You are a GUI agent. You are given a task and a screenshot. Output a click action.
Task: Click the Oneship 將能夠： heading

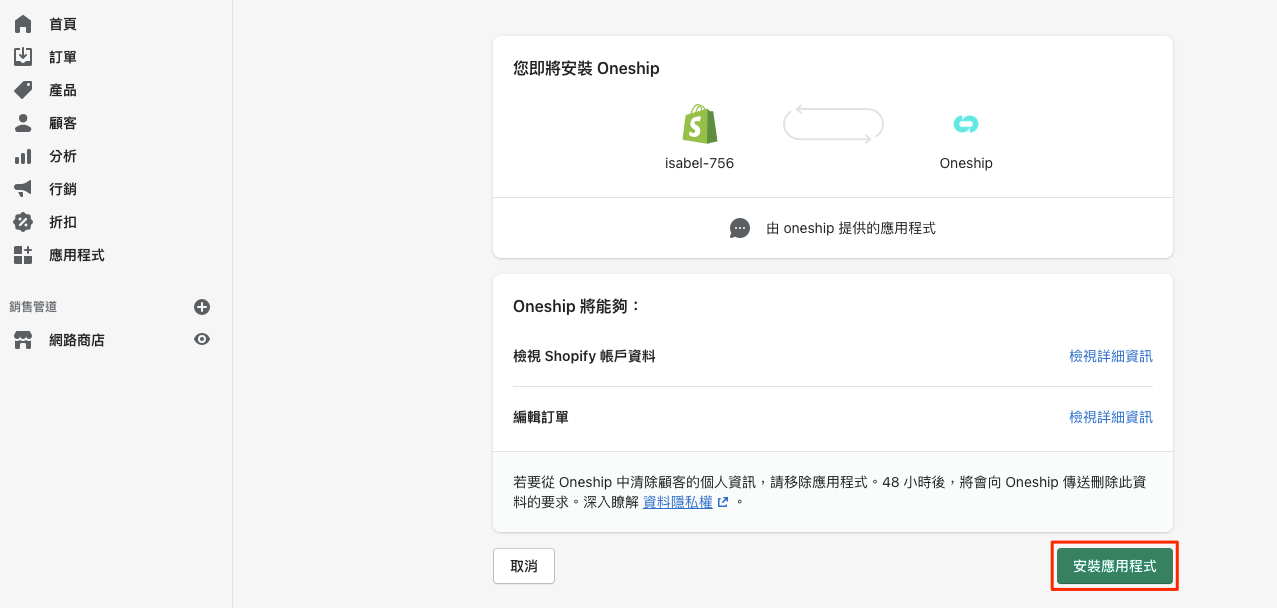coord(577,306)
